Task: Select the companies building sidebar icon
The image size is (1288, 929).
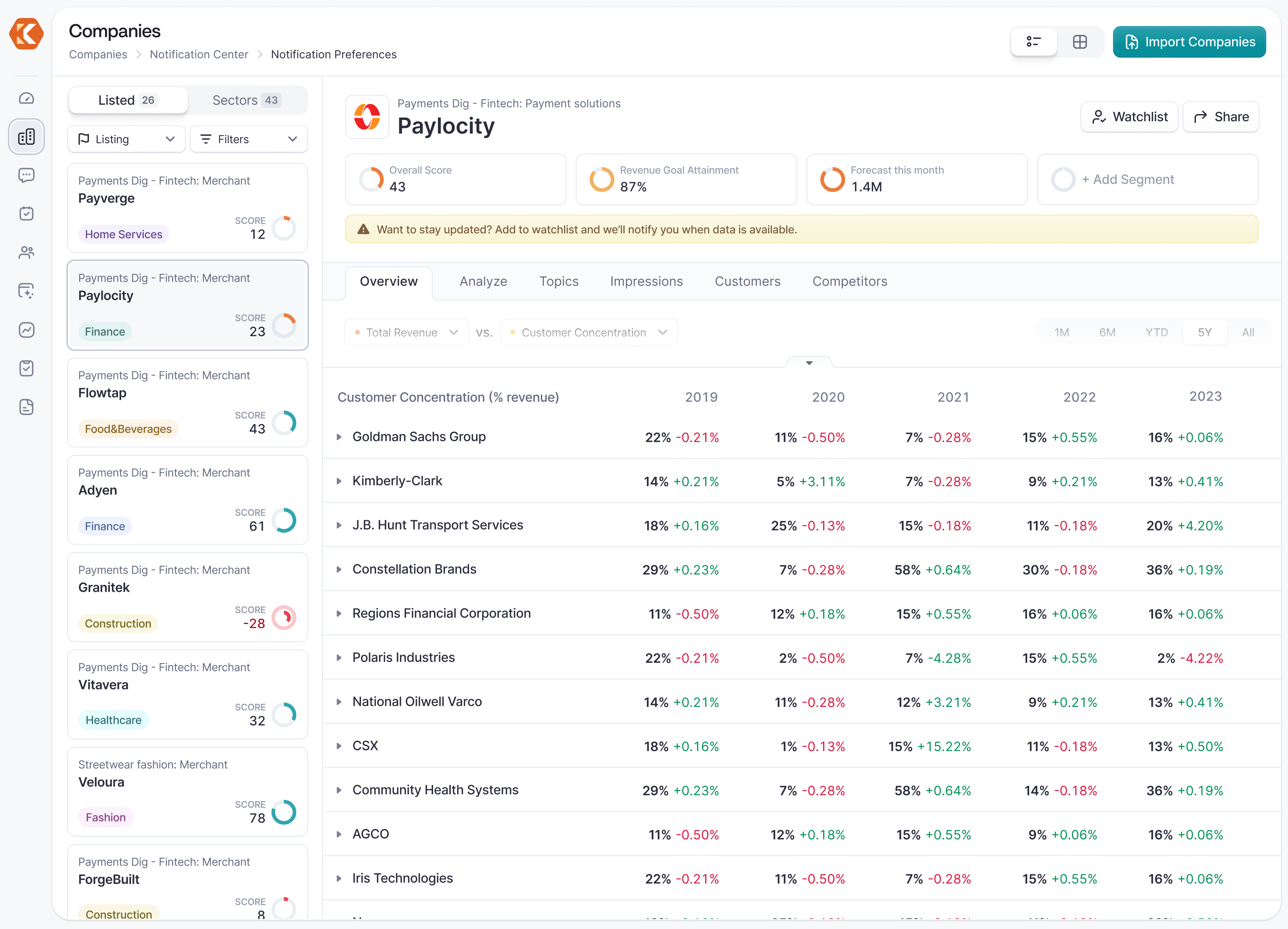Action: (x=26, y=137)
